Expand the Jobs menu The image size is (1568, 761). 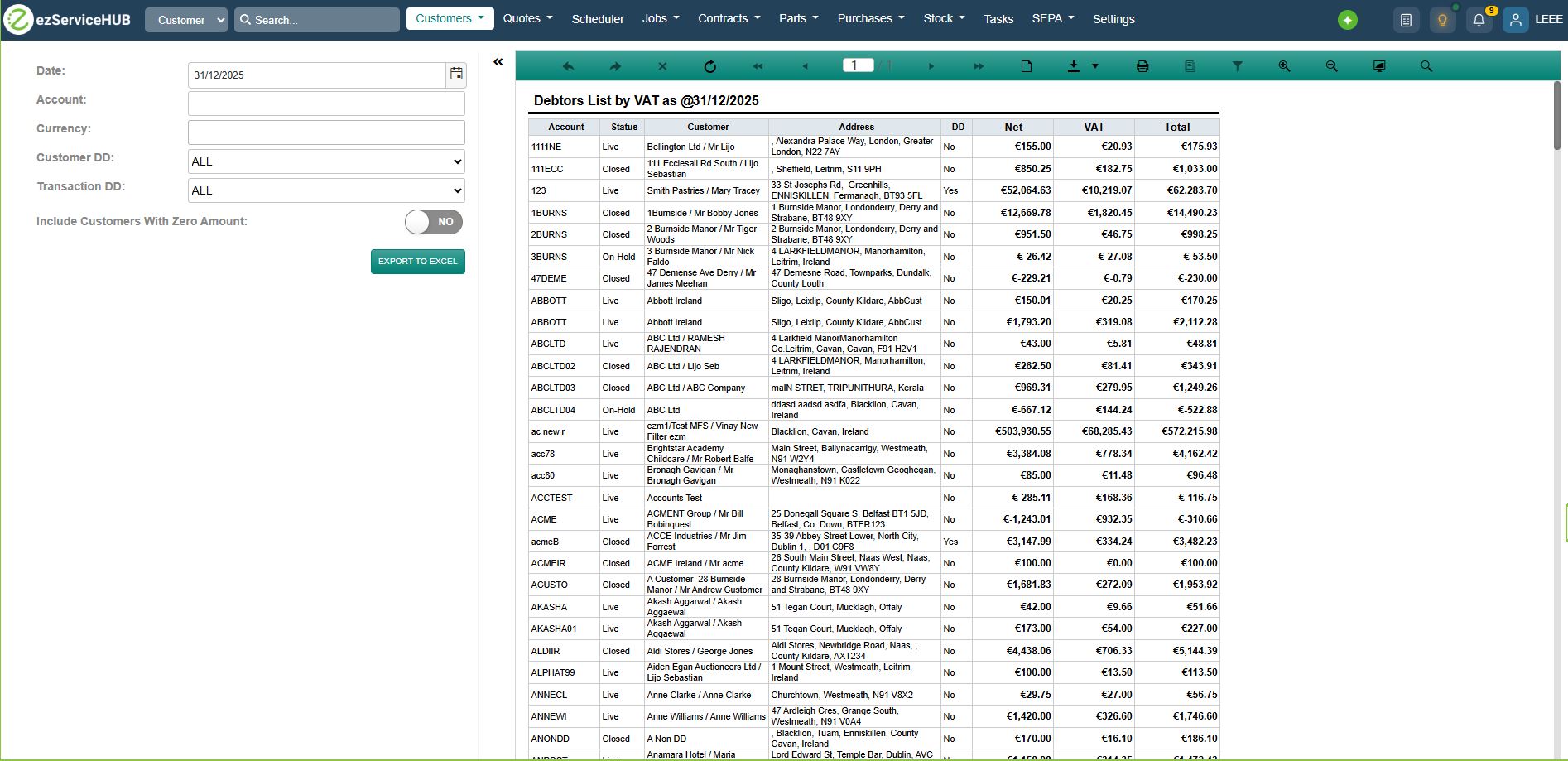click(661, 18)
